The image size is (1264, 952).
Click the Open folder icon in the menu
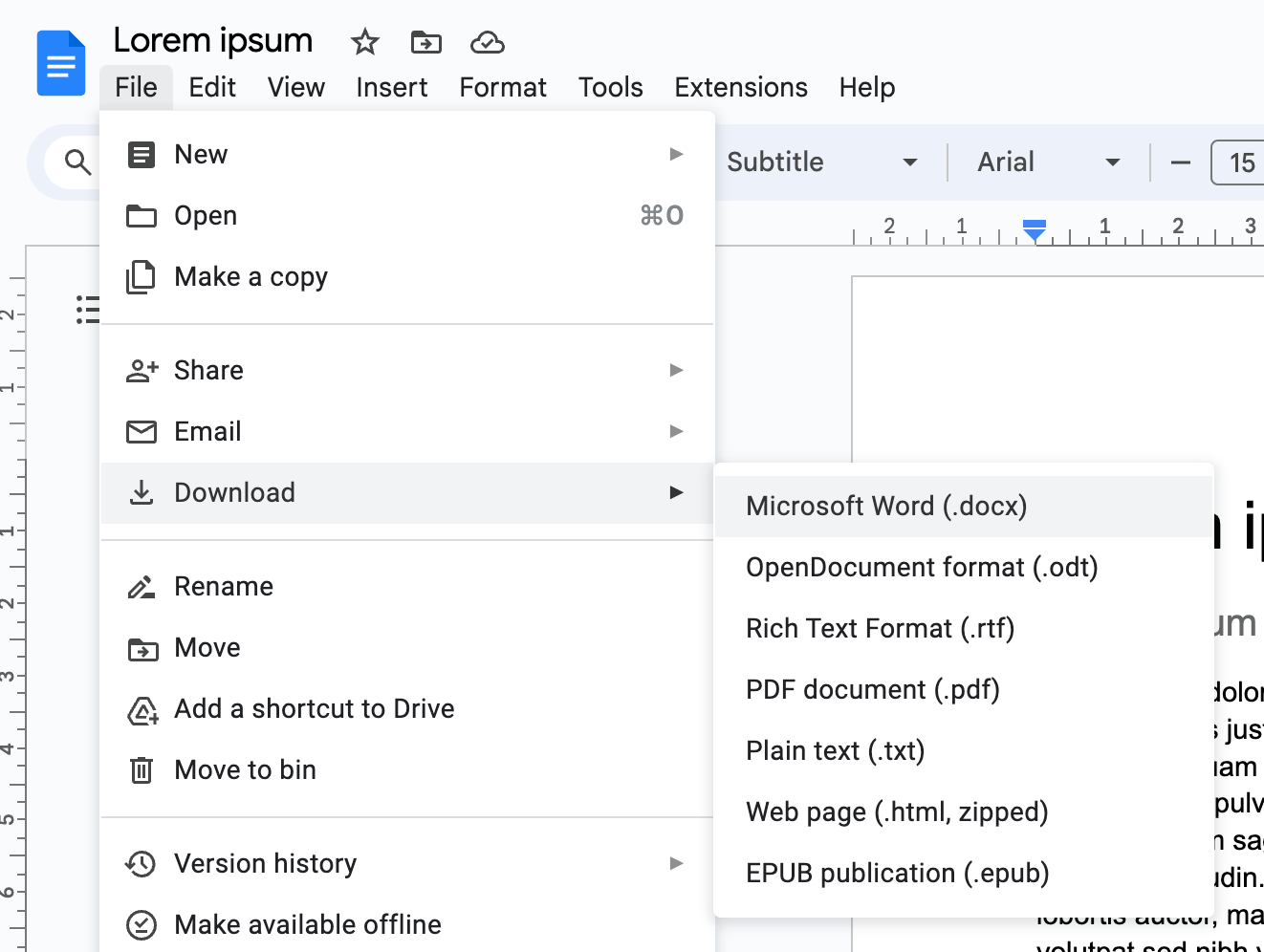[x=142, y=216]
